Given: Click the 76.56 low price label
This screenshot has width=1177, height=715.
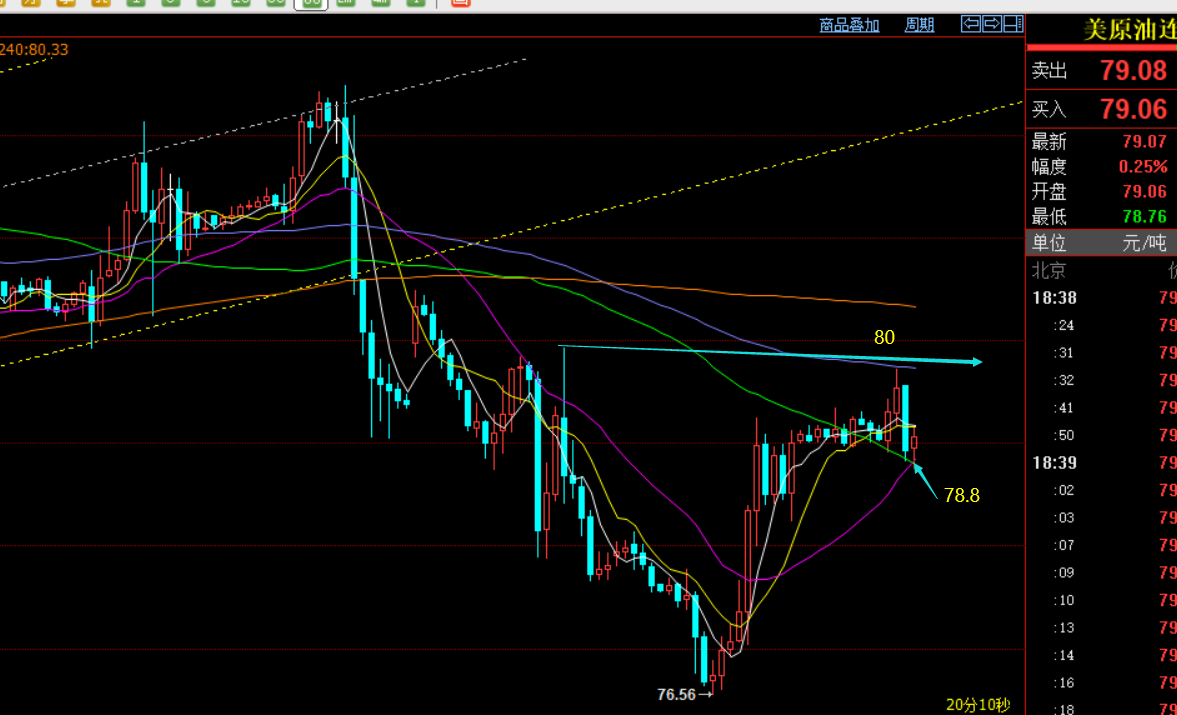Looking at the screenshot, I should (676, 695).
